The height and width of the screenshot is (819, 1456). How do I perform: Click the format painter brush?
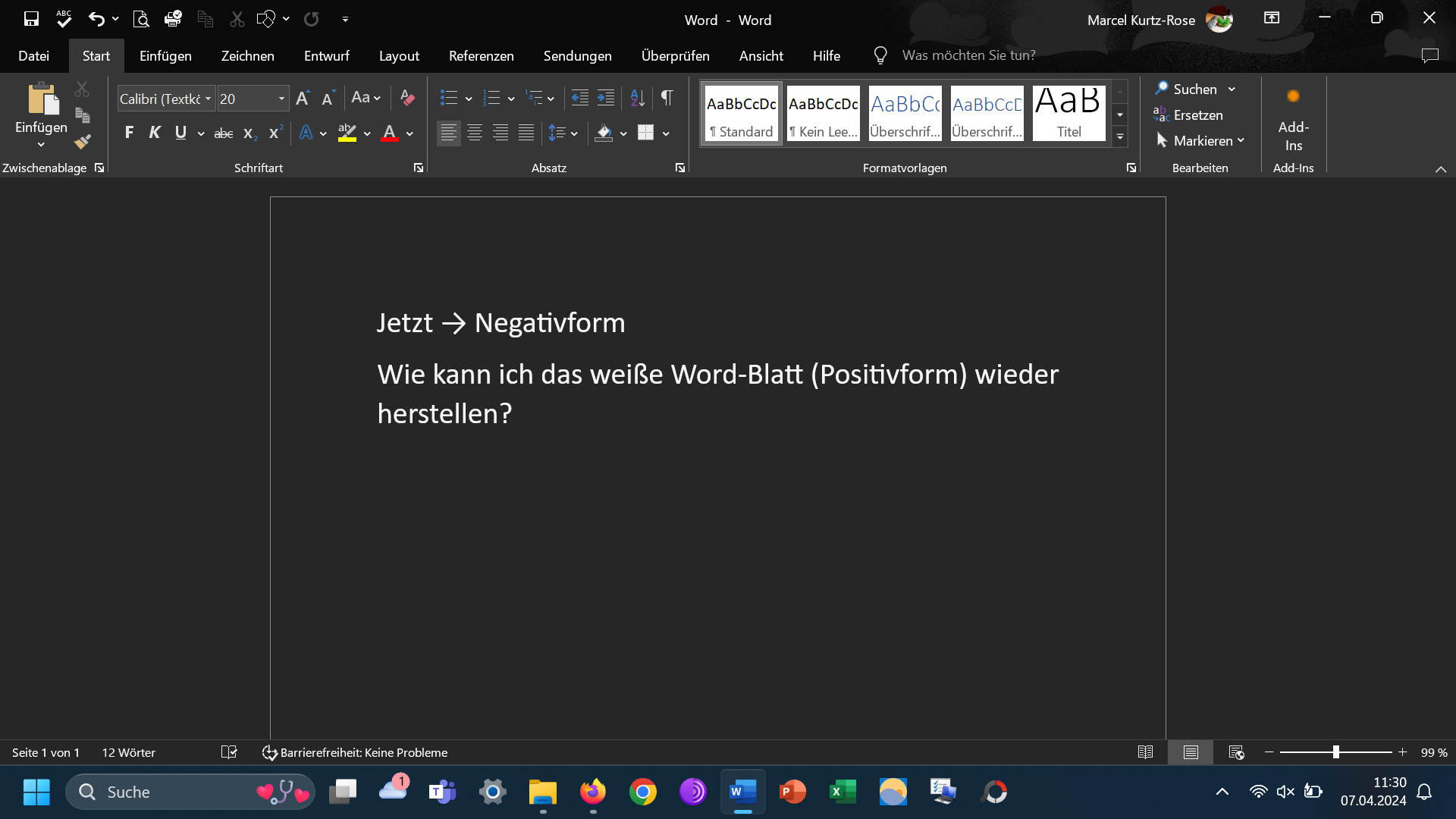click(83, 142)
